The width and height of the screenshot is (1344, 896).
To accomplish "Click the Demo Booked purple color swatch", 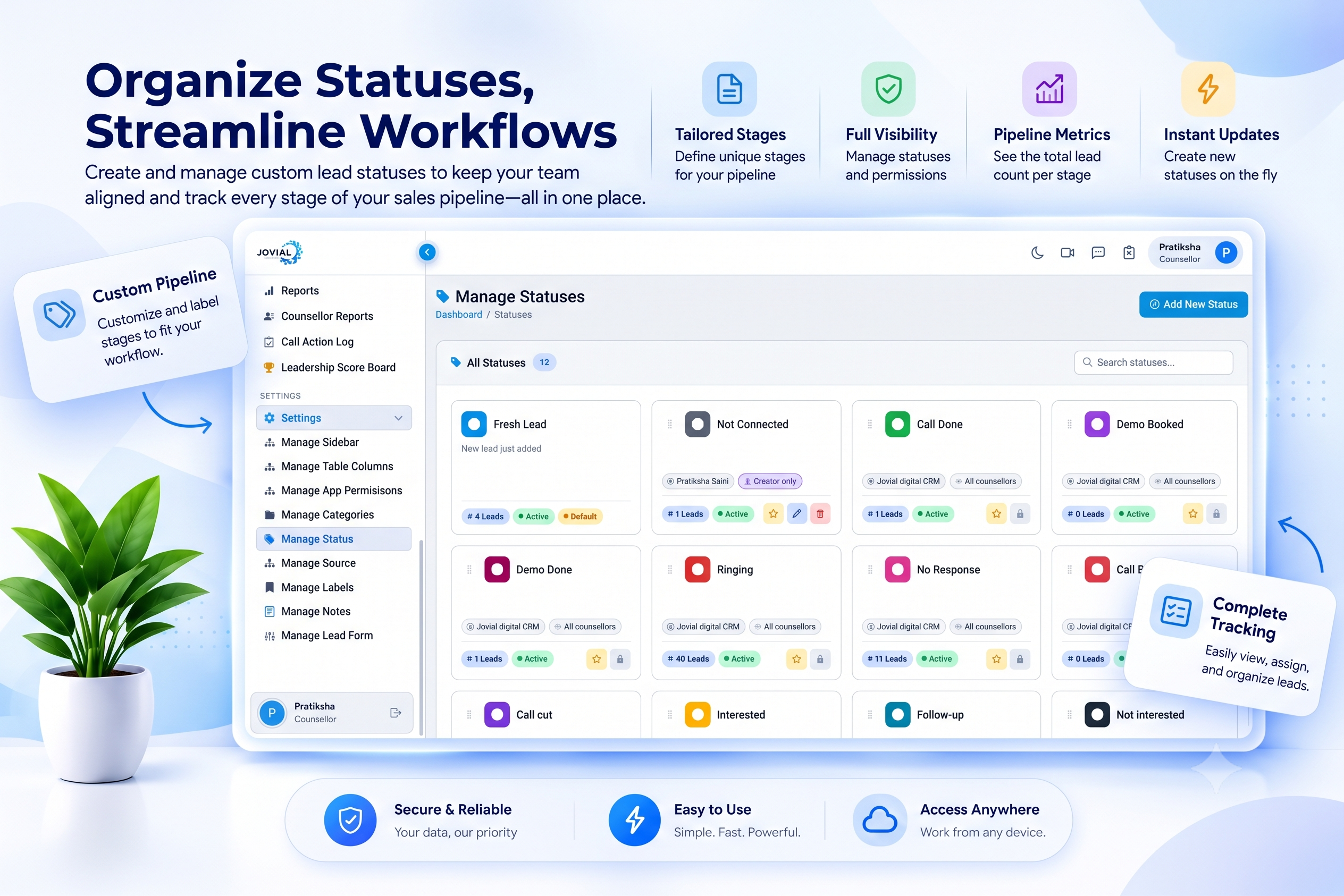I will 1097,424.
